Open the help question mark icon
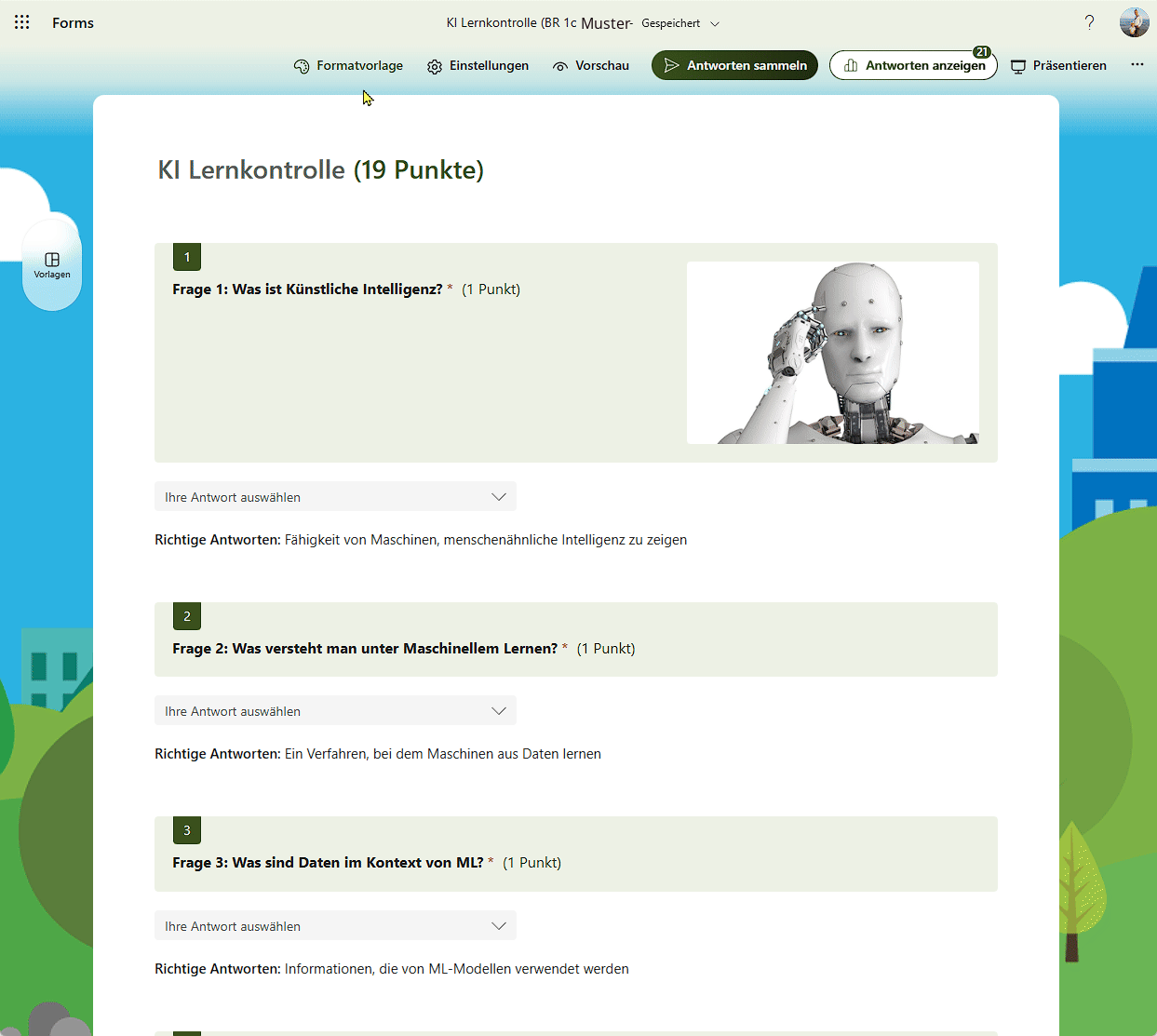 point(1089,22)
